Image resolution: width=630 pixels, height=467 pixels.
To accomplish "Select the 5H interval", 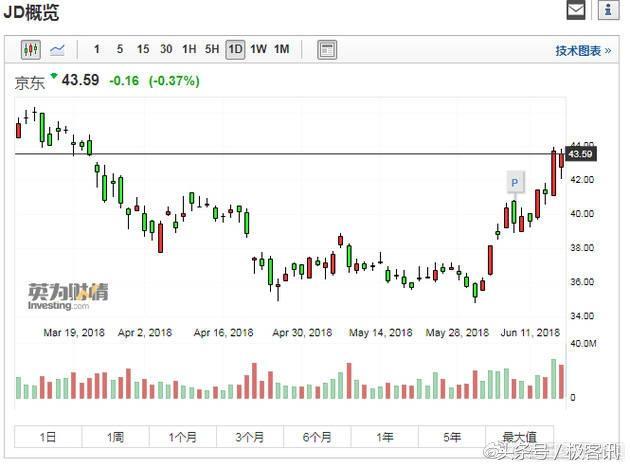I will pos(212,49).
